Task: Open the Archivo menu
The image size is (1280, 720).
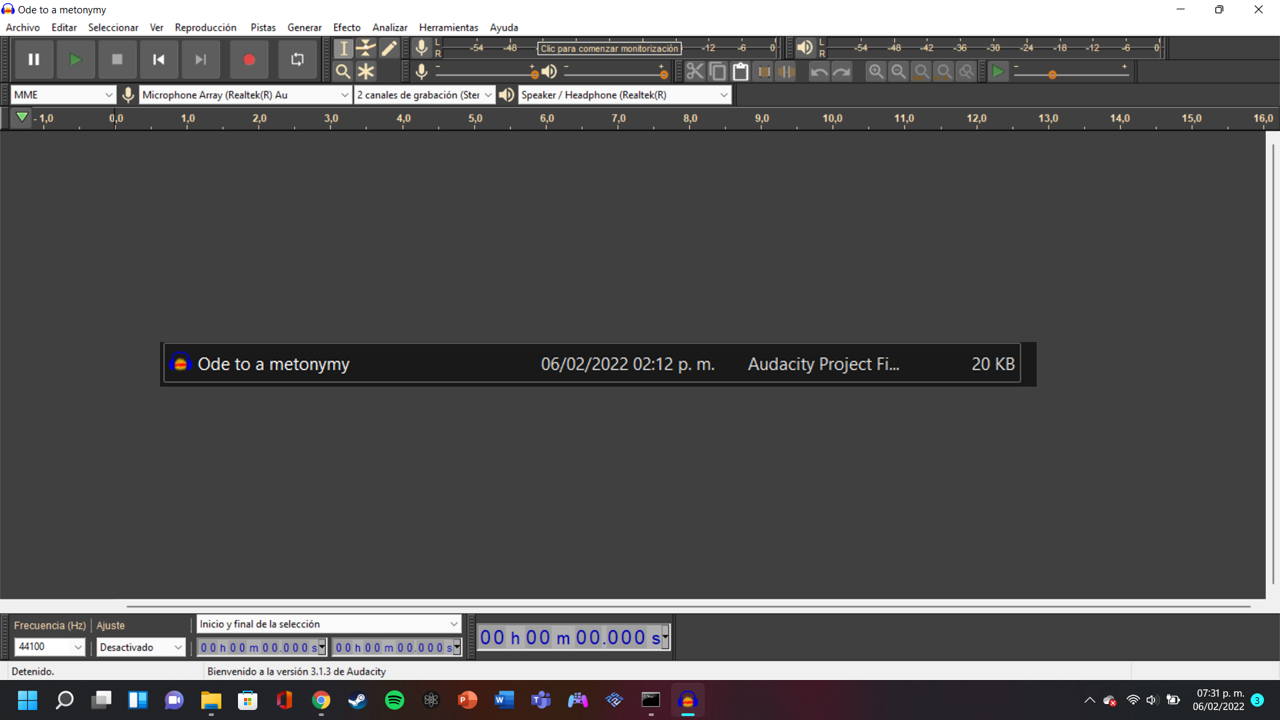Action: (23, 27)
